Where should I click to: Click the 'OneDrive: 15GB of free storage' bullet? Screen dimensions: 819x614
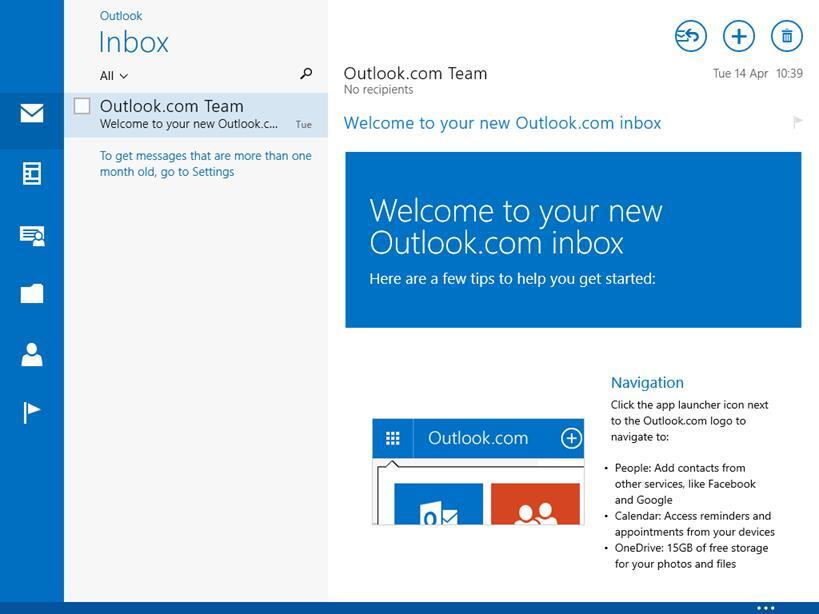691,556
